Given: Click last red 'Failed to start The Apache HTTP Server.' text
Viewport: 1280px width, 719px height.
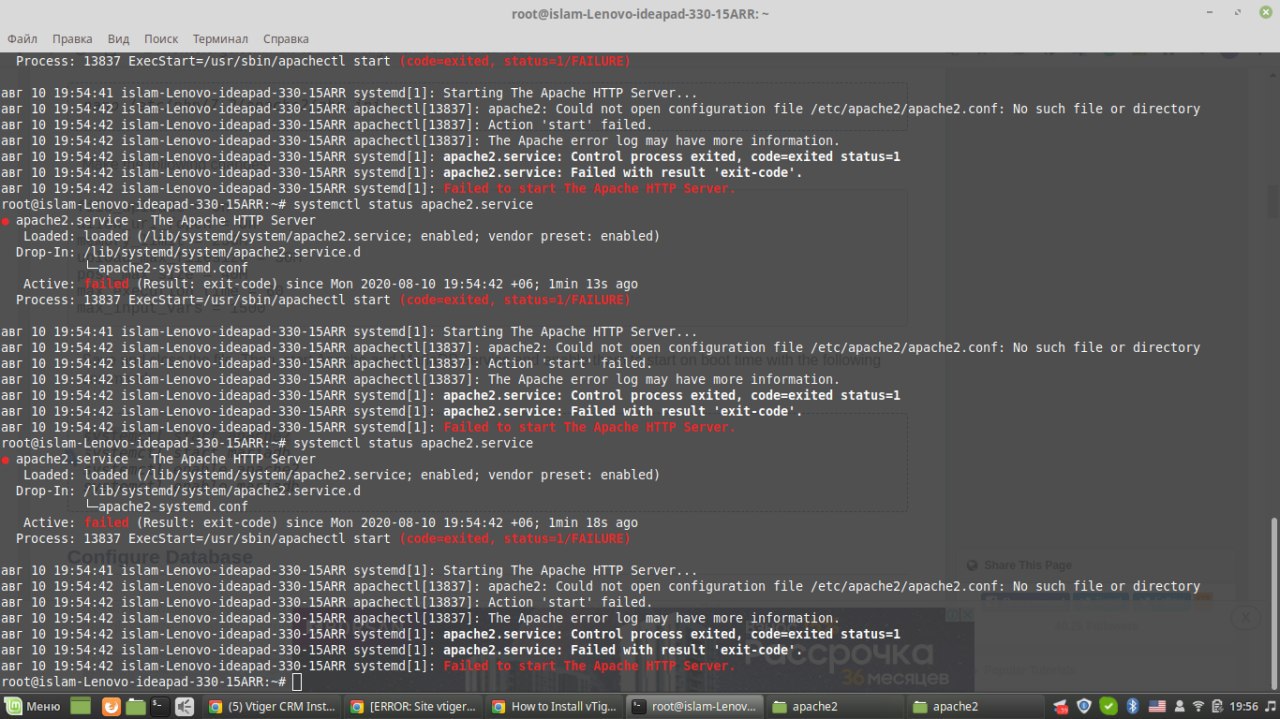Looking at the screenshot, I should tap(589, 666).
